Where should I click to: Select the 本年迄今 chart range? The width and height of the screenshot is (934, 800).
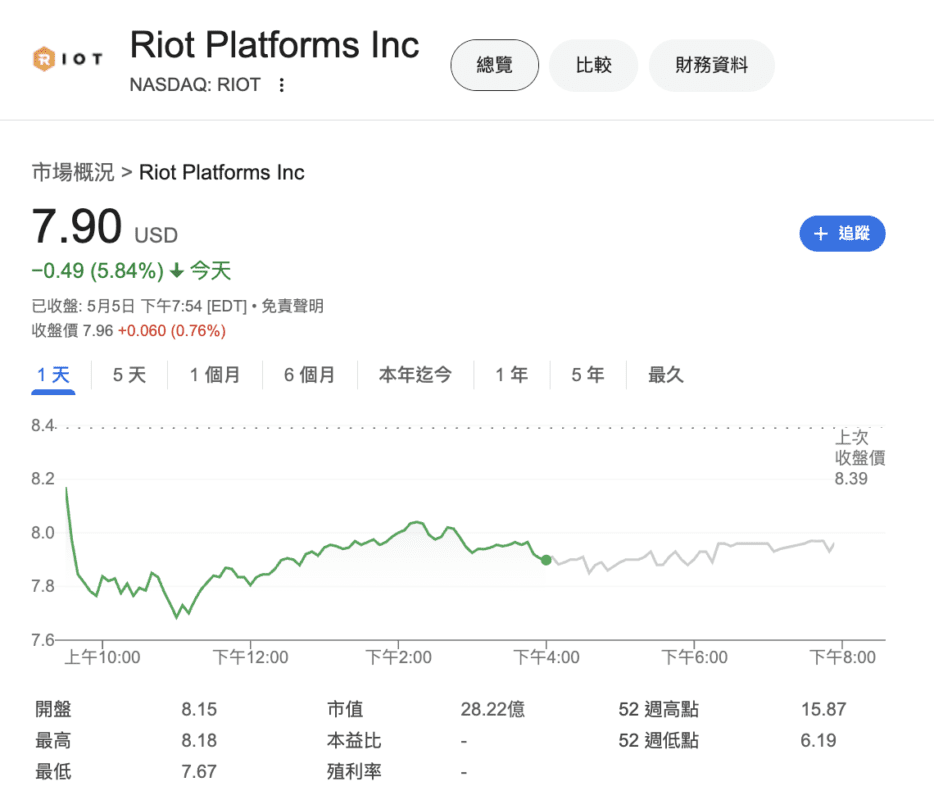415,375
